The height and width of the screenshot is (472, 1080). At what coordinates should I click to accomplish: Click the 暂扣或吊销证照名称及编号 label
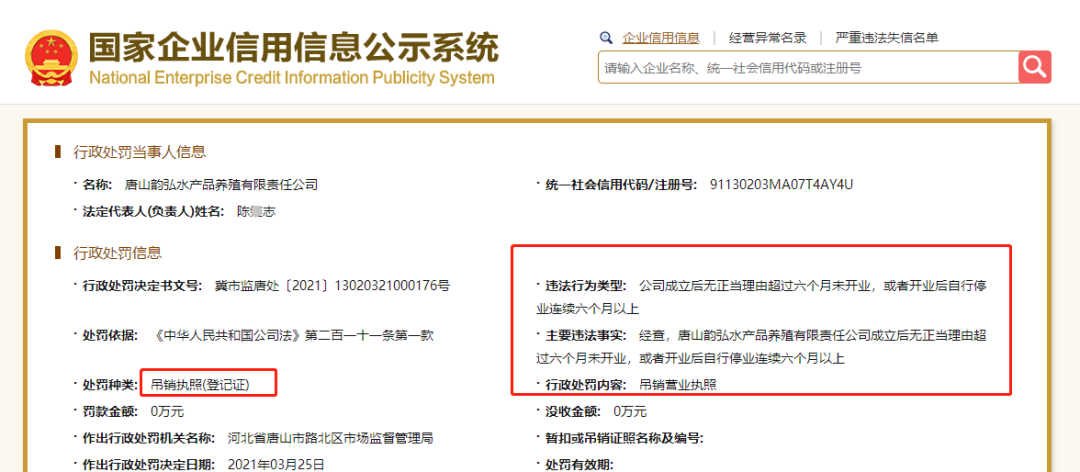623,438
